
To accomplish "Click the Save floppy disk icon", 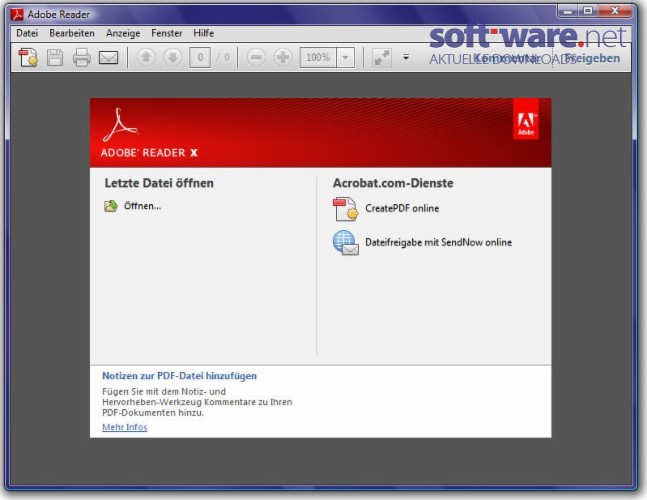I will point(55,57).
